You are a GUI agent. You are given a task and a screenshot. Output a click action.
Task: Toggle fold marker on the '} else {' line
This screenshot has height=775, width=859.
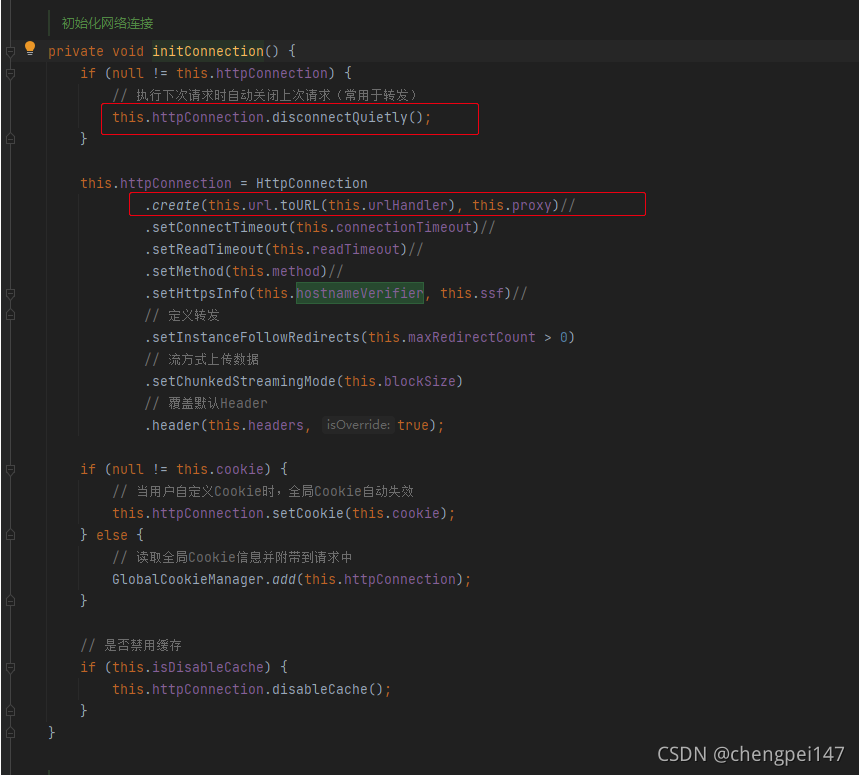pos(10,535)
